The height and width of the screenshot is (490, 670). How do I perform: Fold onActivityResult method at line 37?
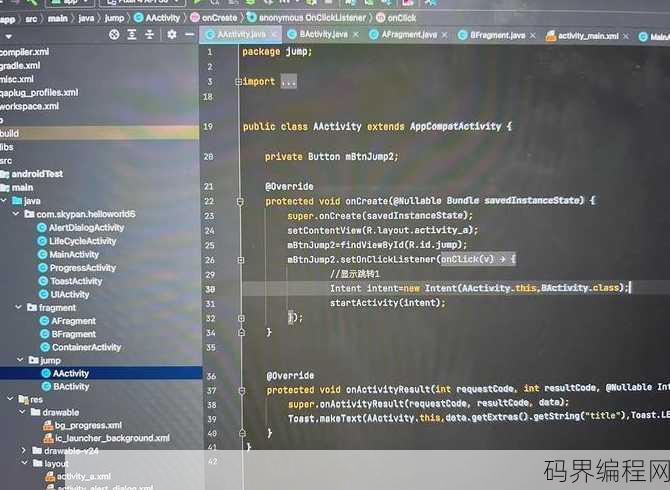pyautogui.click(x=242, y=390)
